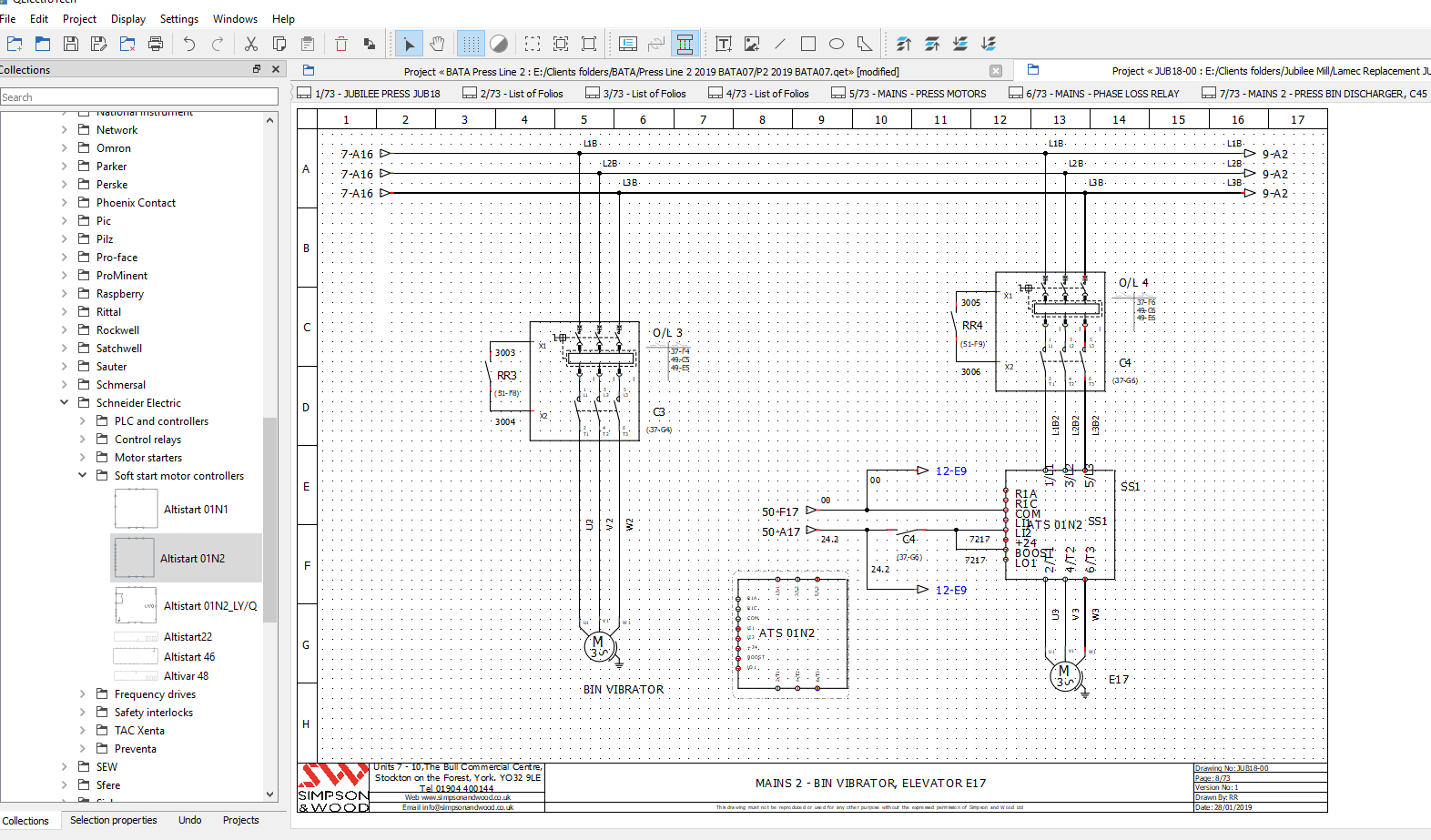Expand the Frequency drives folder
Image resolution: width=1431 pixels, height=840 pixels.
coord(83,694)
